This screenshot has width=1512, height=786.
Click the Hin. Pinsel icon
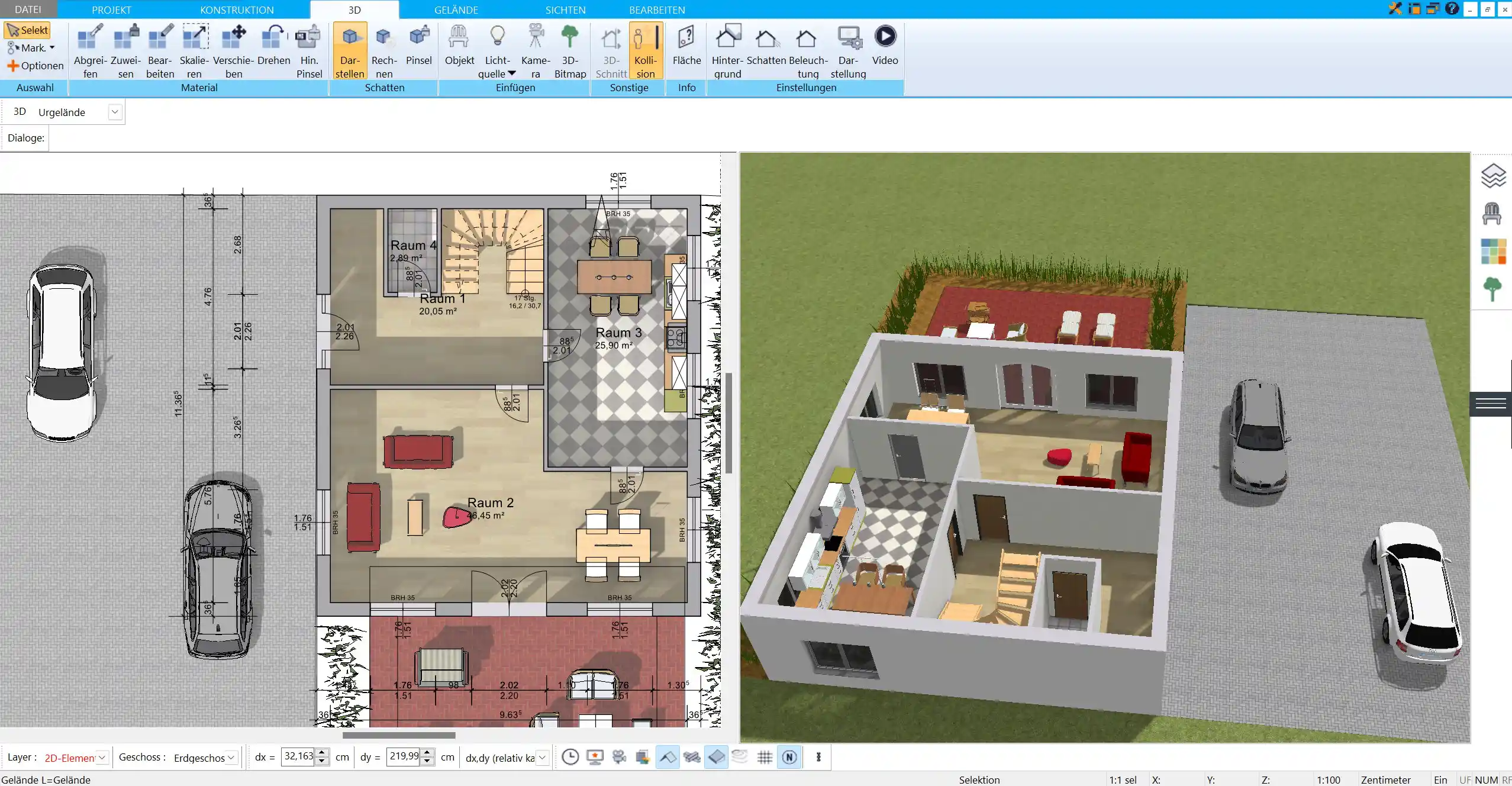pos(309,51)
